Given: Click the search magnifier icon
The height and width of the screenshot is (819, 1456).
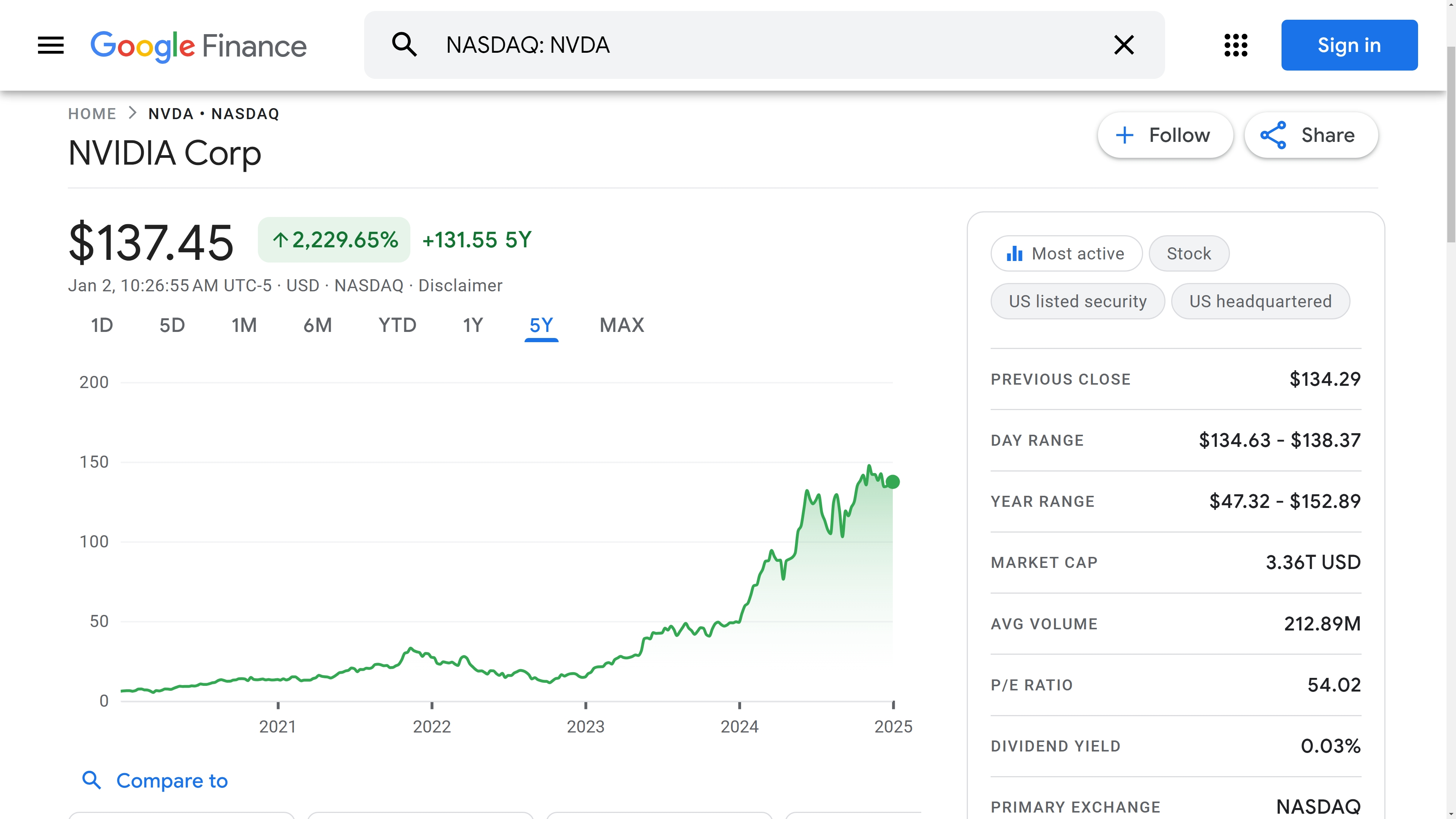Looking at the screenshot, I should pos(405,45).
